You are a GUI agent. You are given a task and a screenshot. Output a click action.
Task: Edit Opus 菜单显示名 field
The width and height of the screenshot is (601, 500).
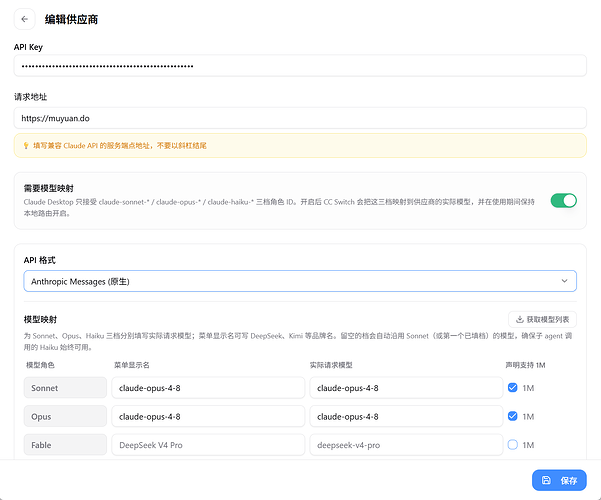(208, 416)
